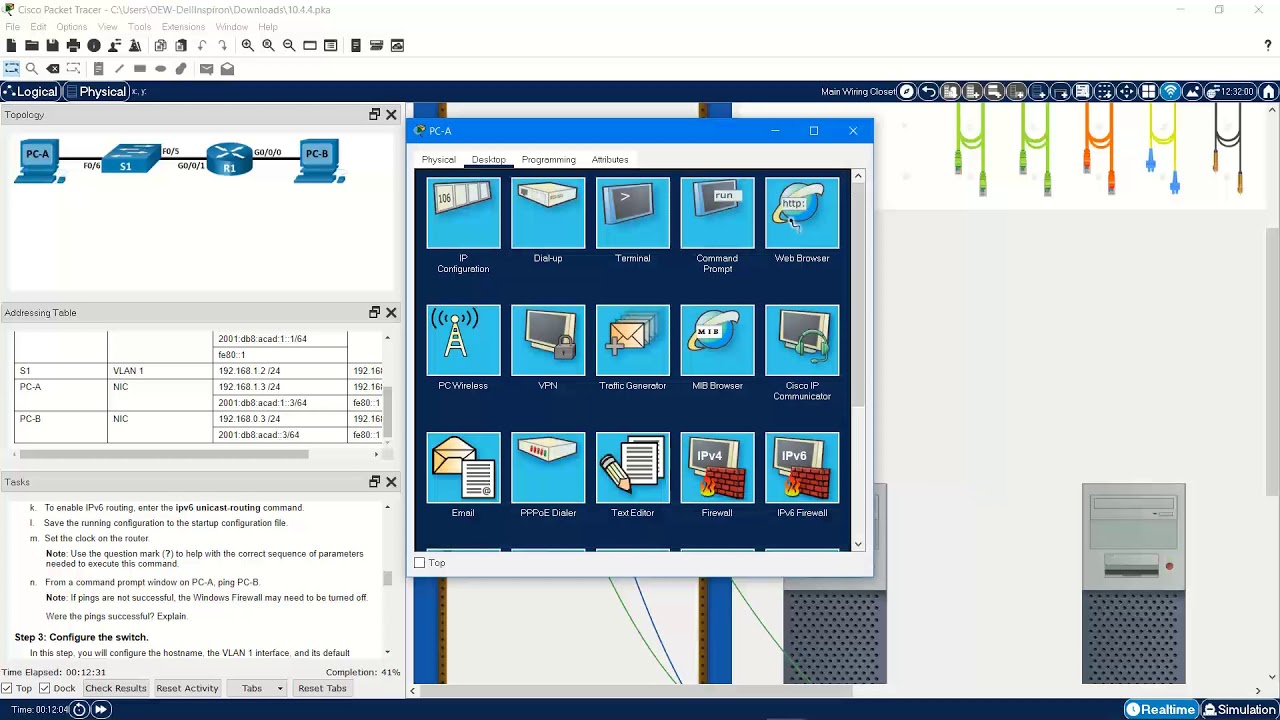Viewport: 1280px width, 720px height.
Task: Click the Addressing Table horizontal scrollbar
Action: click(164, 454)
